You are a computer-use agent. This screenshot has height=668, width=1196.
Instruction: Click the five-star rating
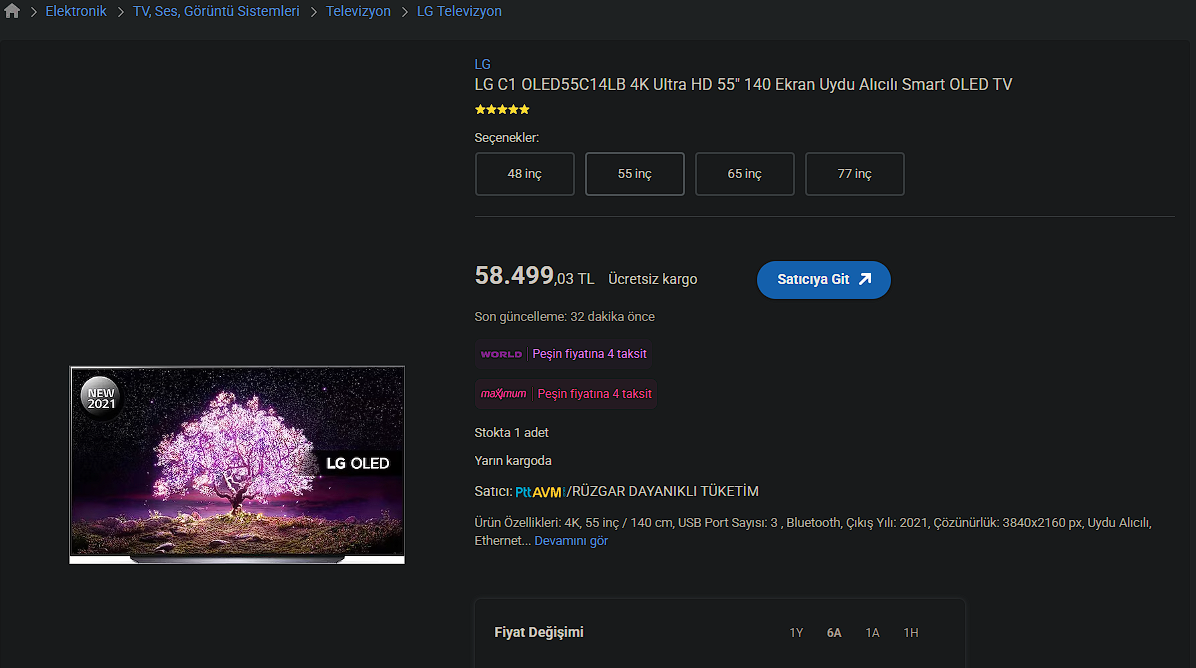[x=502, y=109]
